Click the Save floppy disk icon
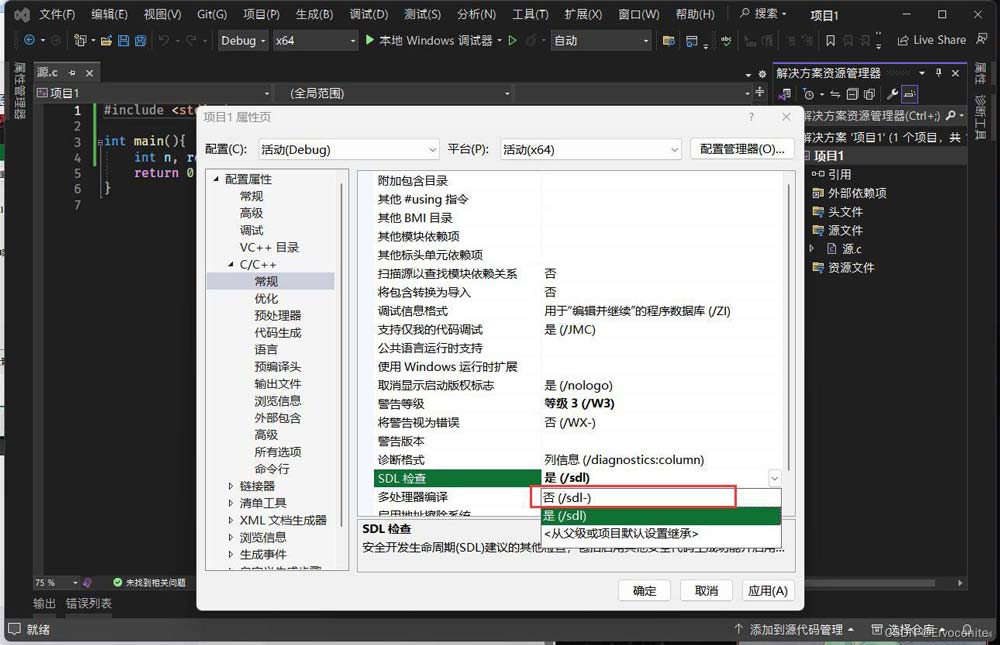This screenshot has height=645, width=1000. click(x=124, y=41)
